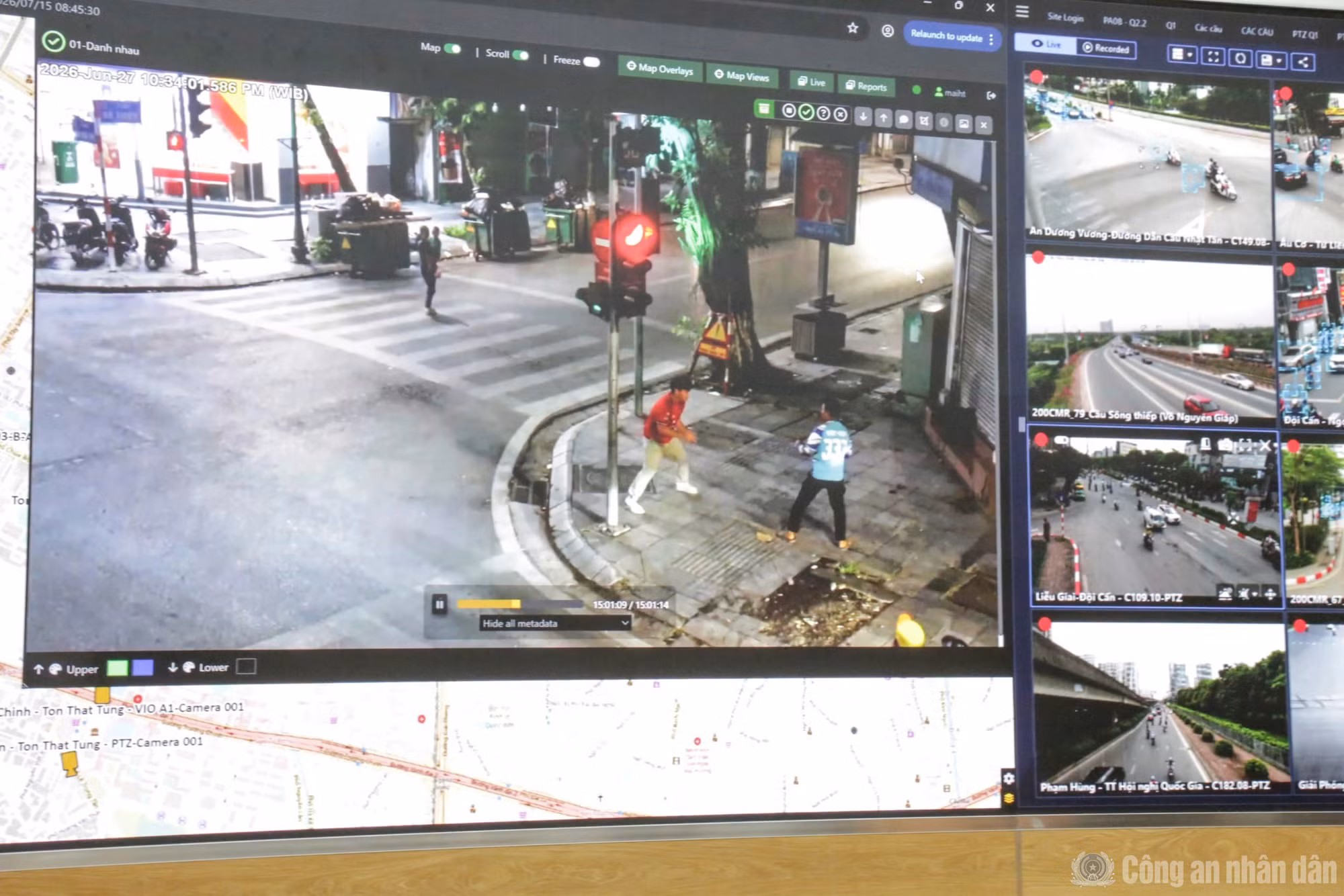Open the browser profile icon

[x=888, y=31]
